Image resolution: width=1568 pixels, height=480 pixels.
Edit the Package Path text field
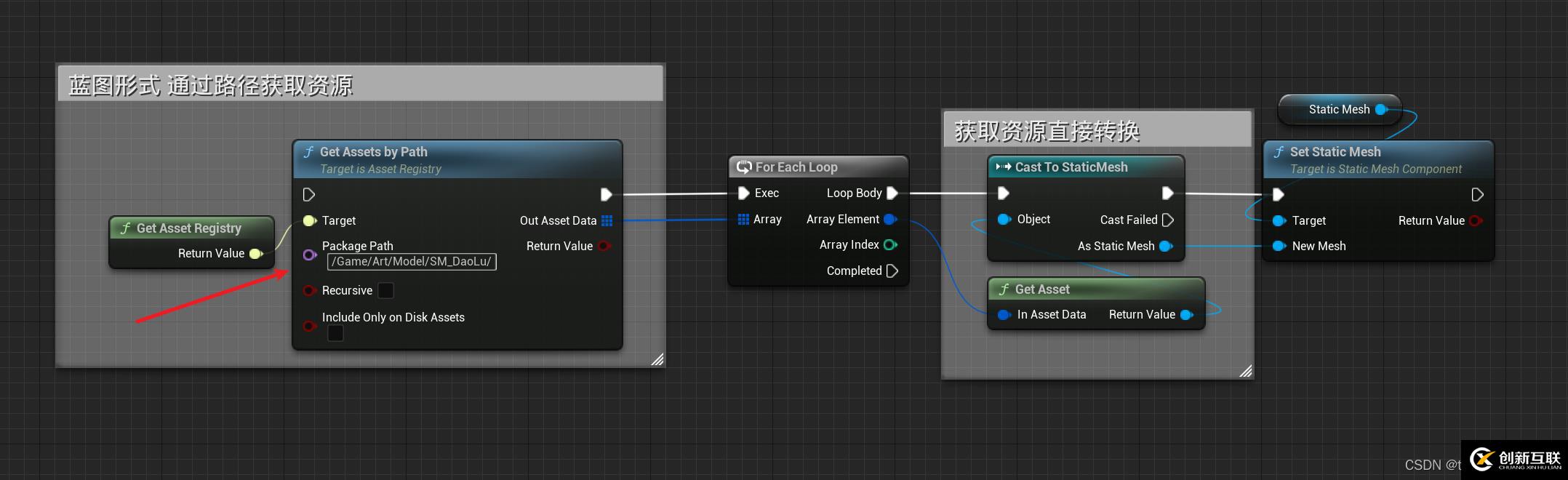(x=412, y=262)
